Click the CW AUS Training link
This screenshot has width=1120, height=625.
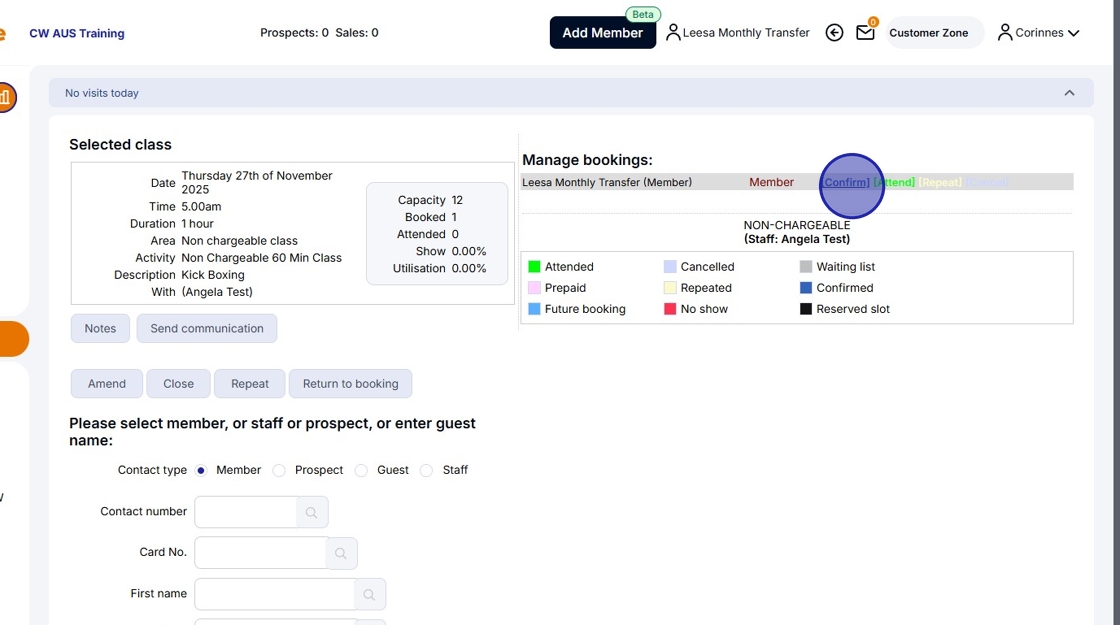pyautogui.click(x=76, y=34)
